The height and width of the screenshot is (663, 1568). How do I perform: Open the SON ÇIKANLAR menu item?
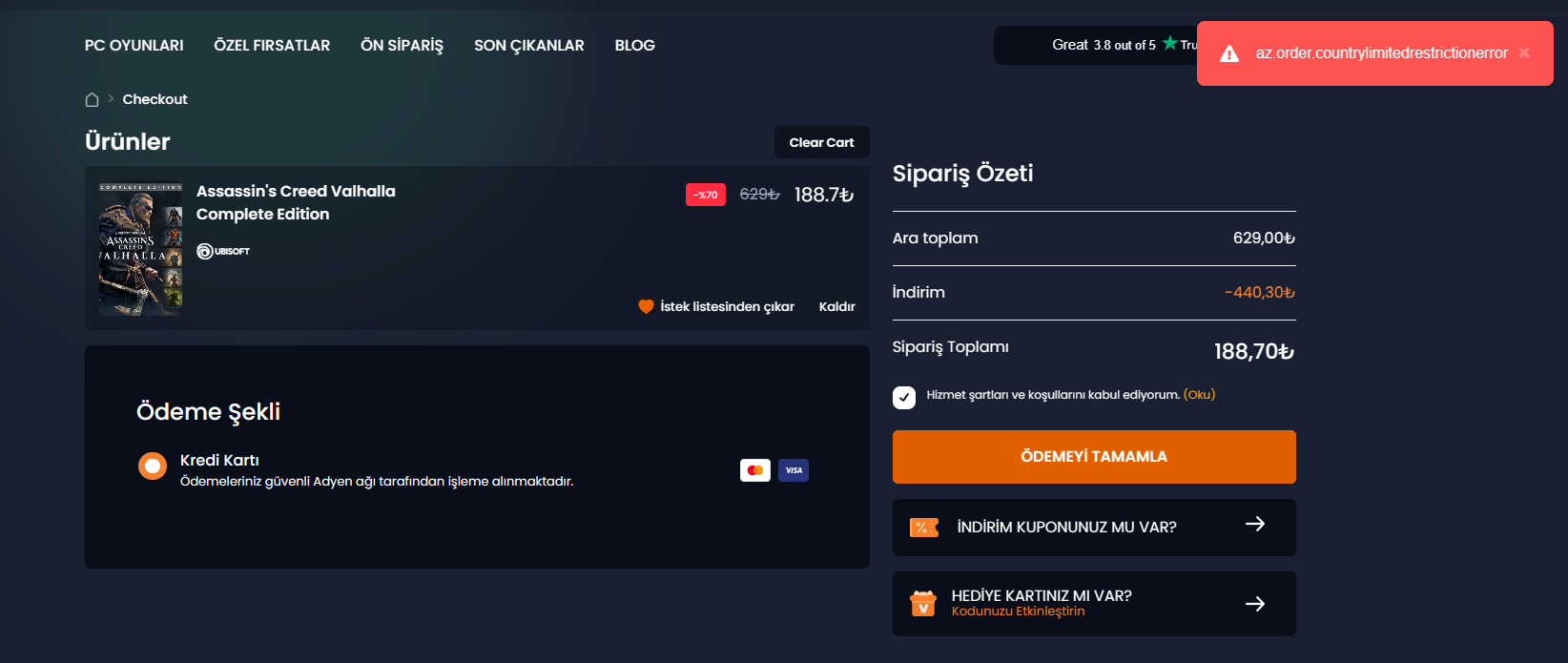(529, 45)
